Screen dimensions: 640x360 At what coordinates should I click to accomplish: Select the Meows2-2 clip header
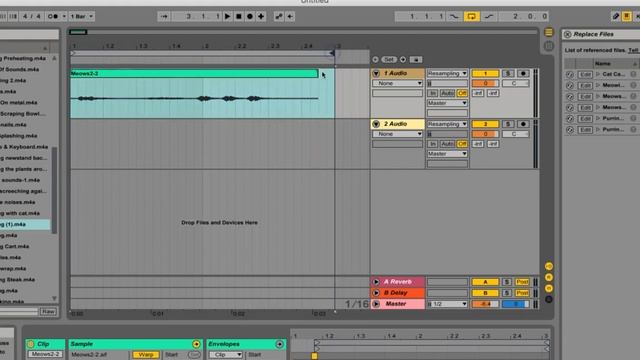(x=194, y=73)
